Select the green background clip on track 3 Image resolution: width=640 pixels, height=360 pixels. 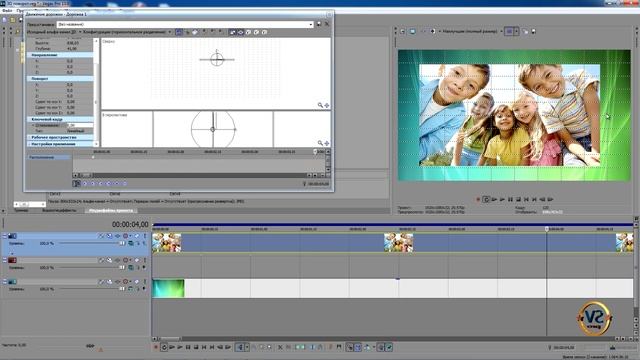tap(168, 288)
